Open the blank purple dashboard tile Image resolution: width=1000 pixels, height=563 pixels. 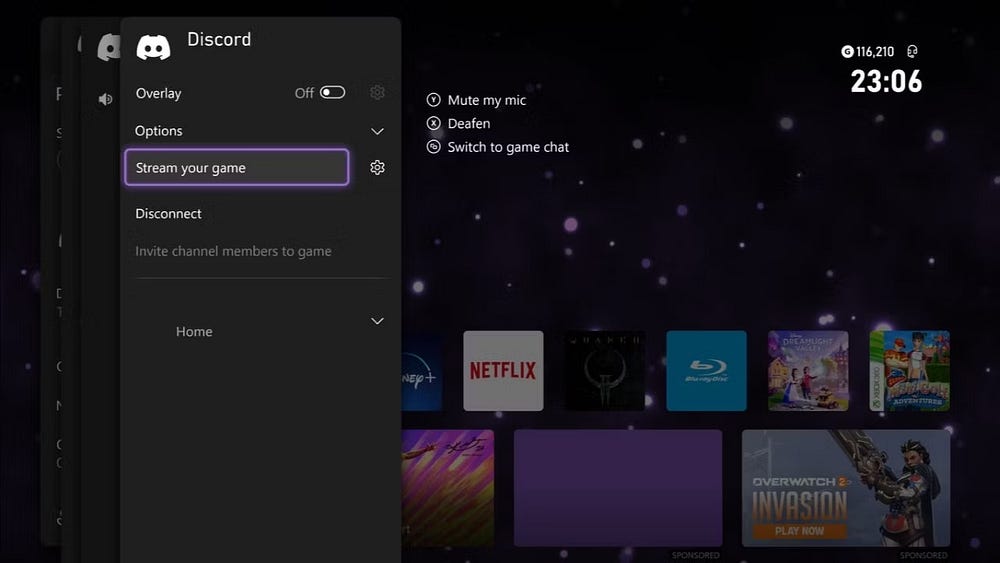pyautogui.click(x=618, y=488)
